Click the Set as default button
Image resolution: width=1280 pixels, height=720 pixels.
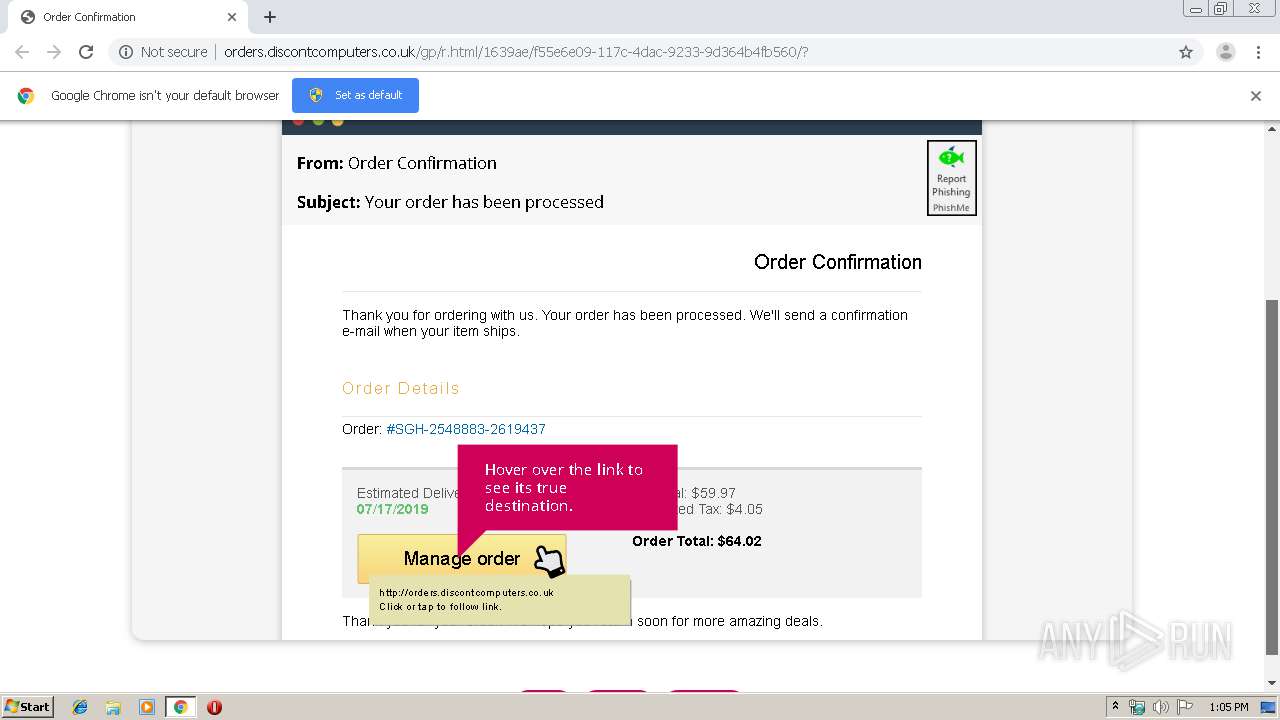point(355,95)
